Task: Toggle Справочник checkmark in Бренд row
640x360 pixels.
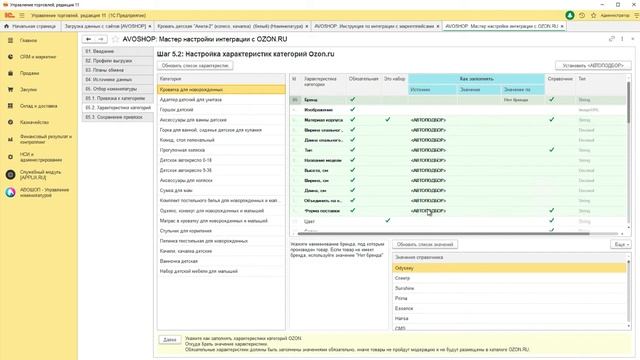Action: (552, 100)
